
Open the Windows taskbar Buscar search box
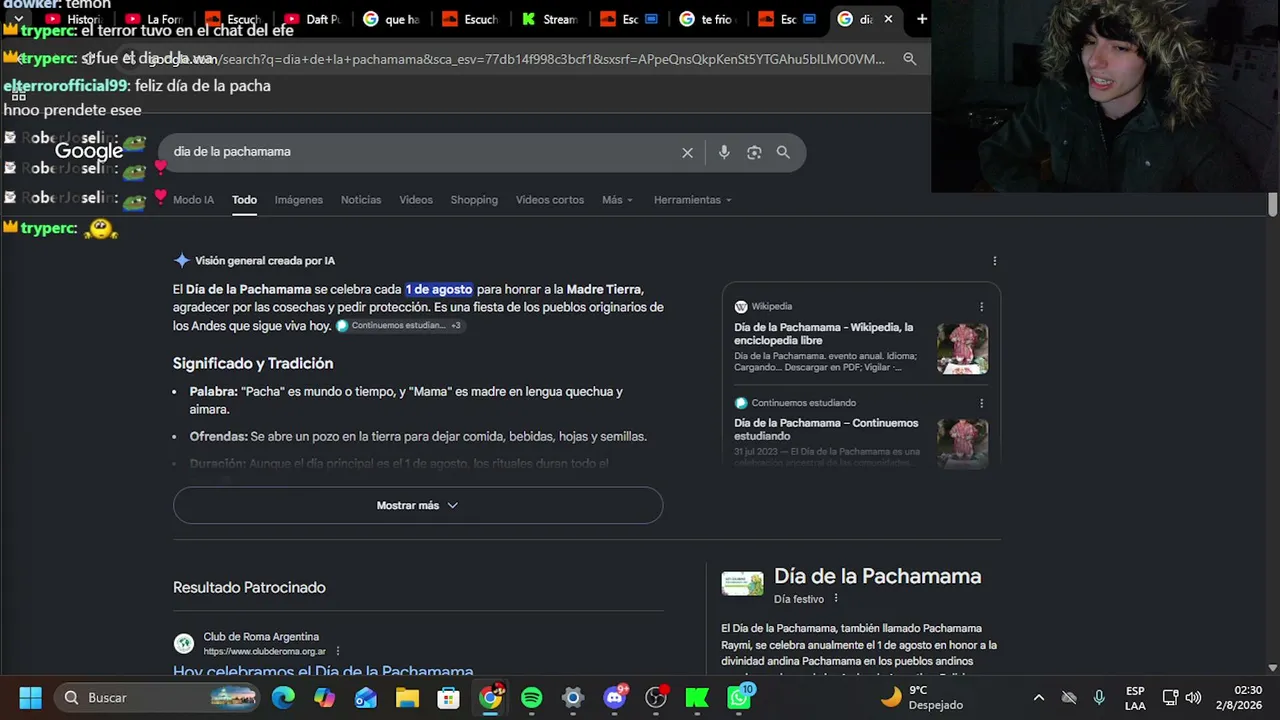[157, 697]
